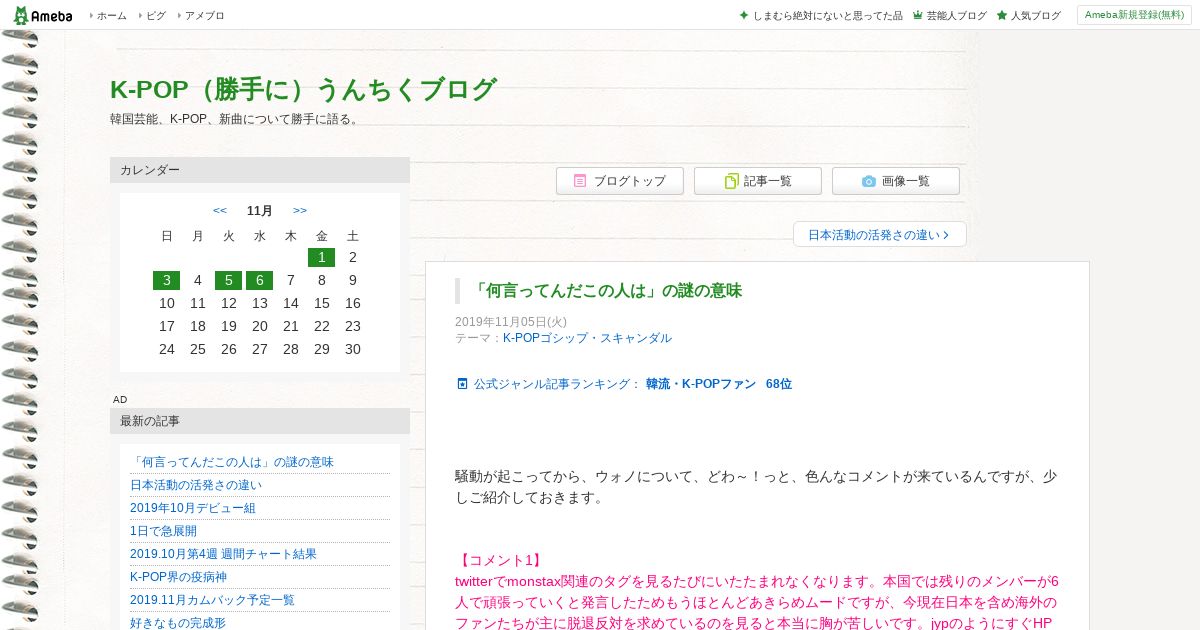The height and width of the screenshot is (630, 1200).
Task: Click the Ameba logo icon
Action: click(x=43, y=15)
